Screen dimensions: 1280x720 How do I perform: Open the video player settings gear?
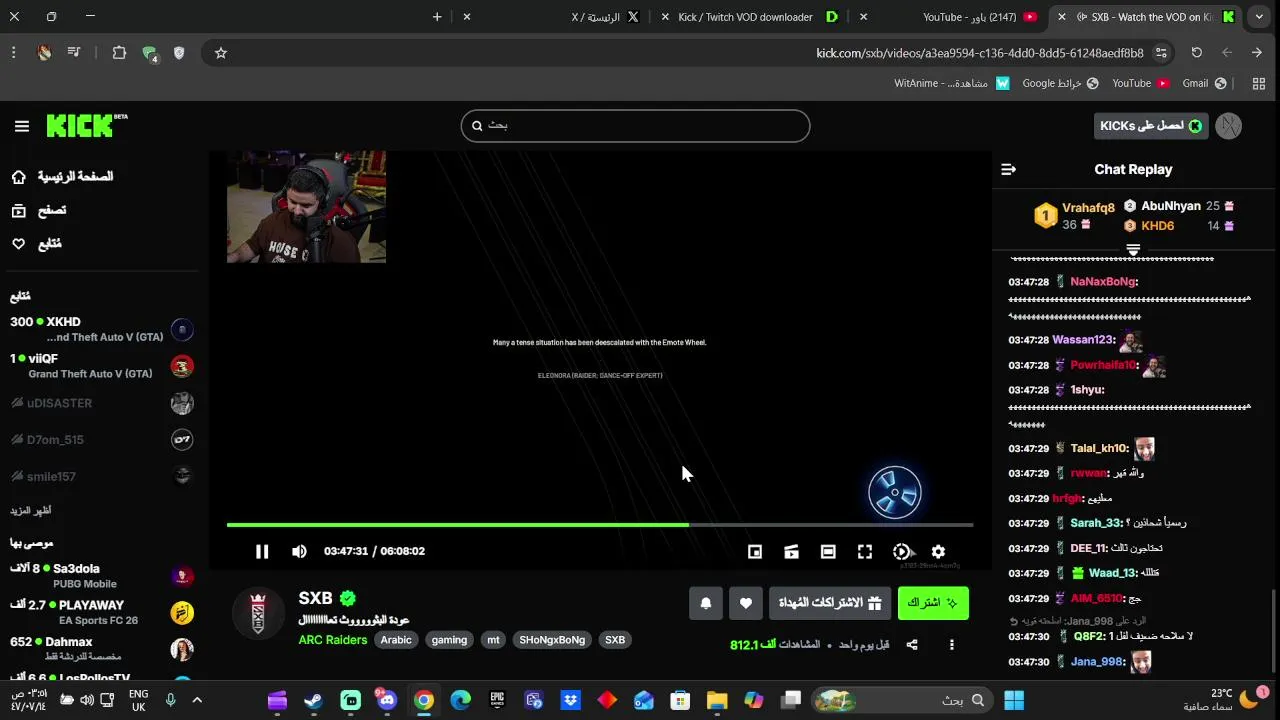tap(938, 551)
